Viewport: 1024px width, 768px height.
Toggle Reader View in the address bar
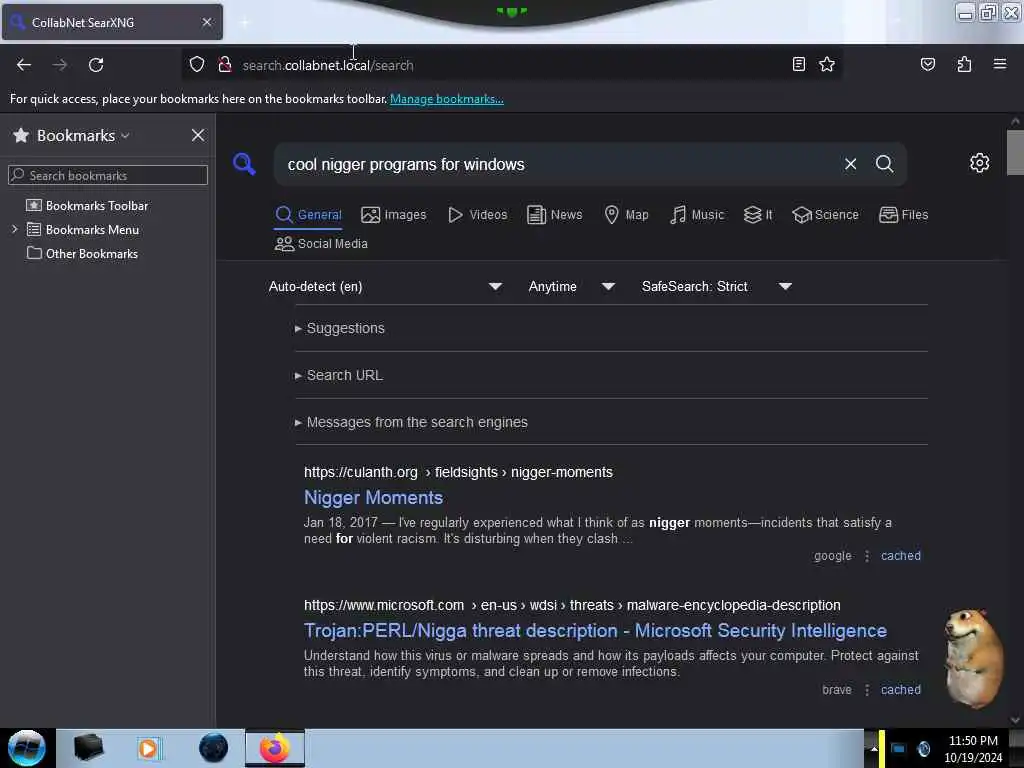pos(798,64)
